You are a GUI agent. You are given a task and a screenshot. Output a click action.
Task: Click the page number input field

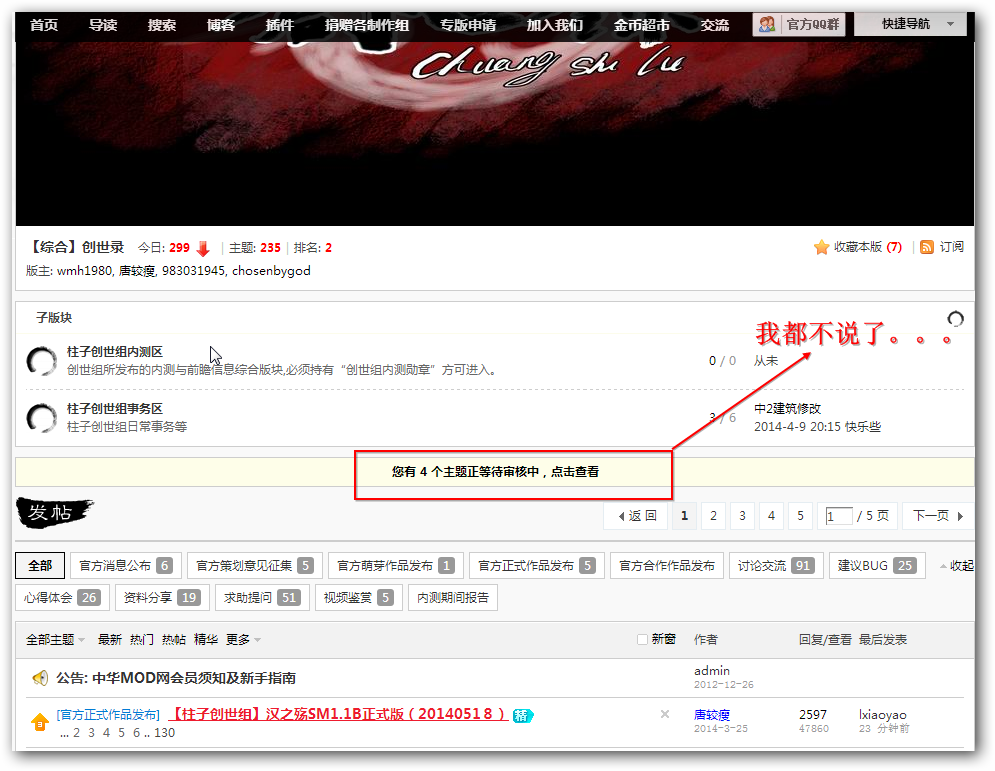[838, 516]
